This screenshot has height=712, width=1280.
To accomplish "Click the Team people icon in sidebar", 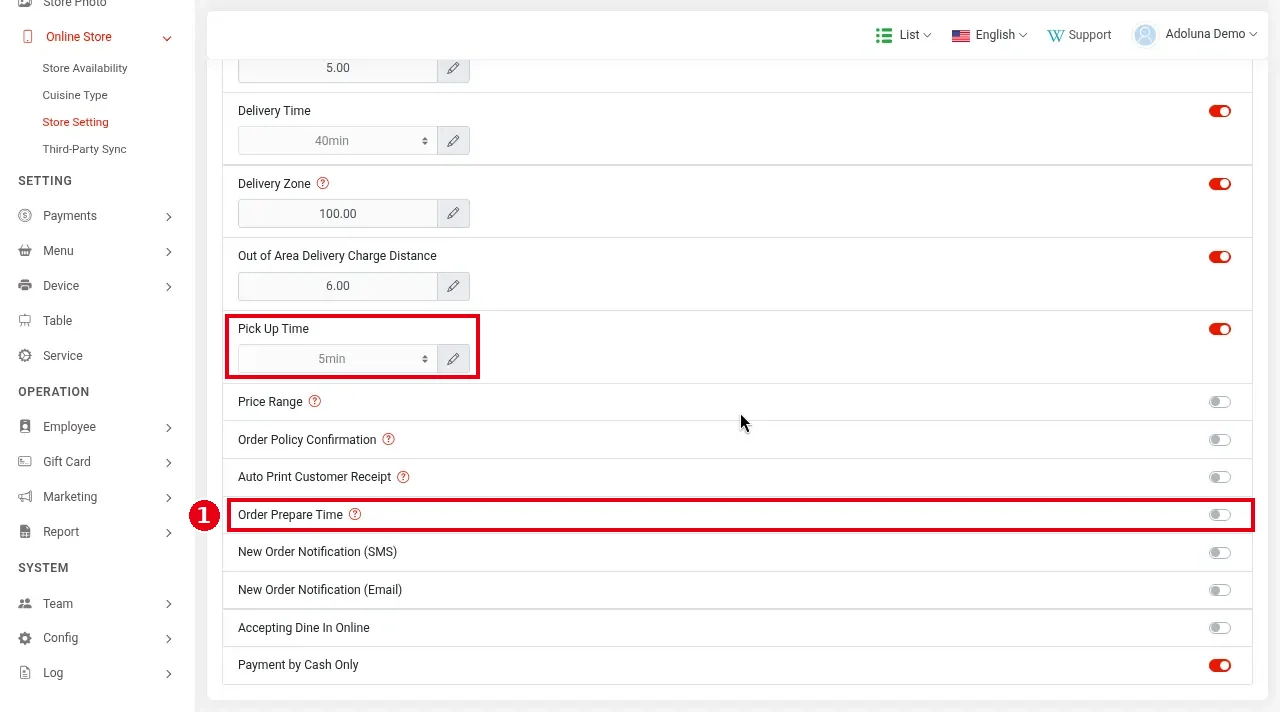I will click(25, 604).
